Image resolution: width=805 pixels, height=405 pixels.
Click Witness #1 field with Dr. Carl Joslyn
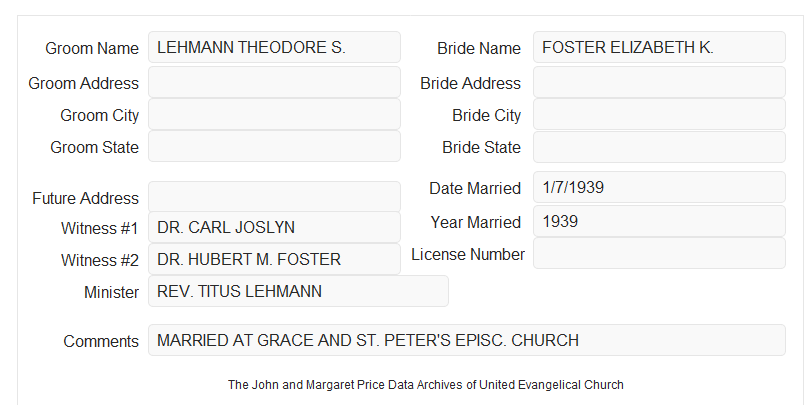pos(274,227)
